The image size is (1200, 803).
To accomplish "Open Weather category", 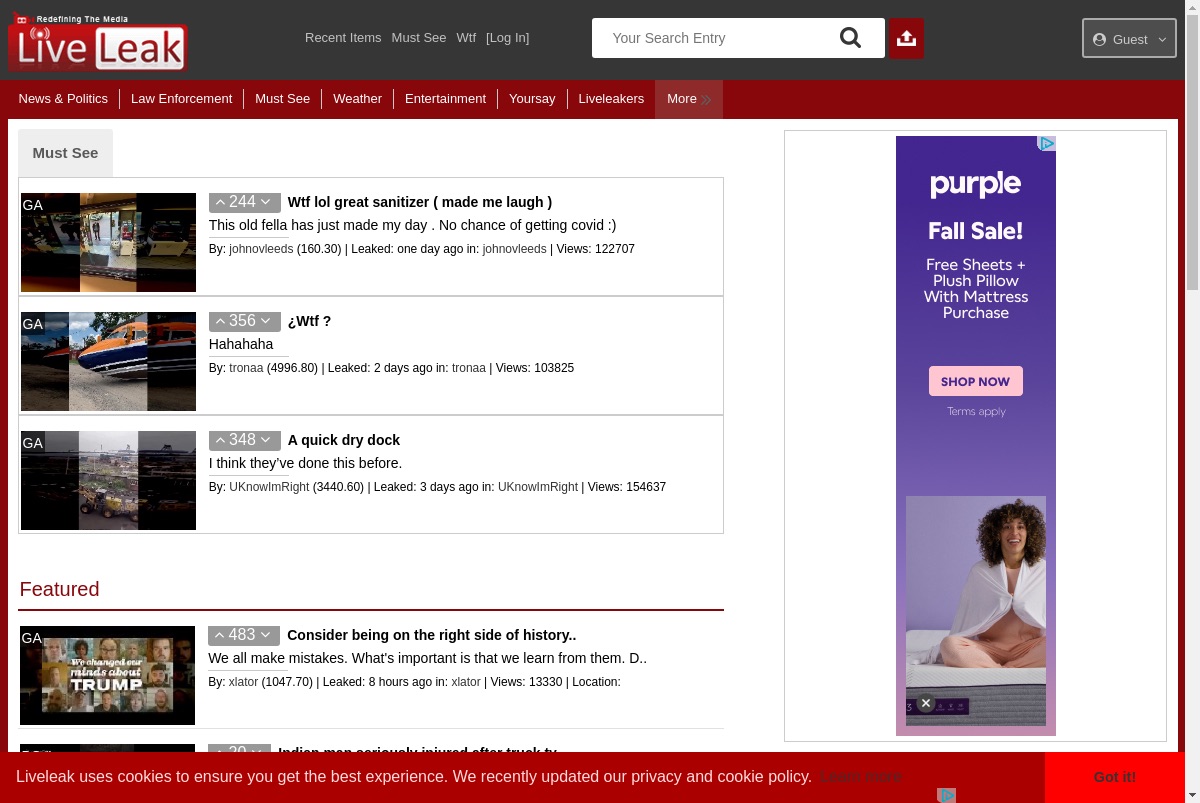I will [357, 99].
